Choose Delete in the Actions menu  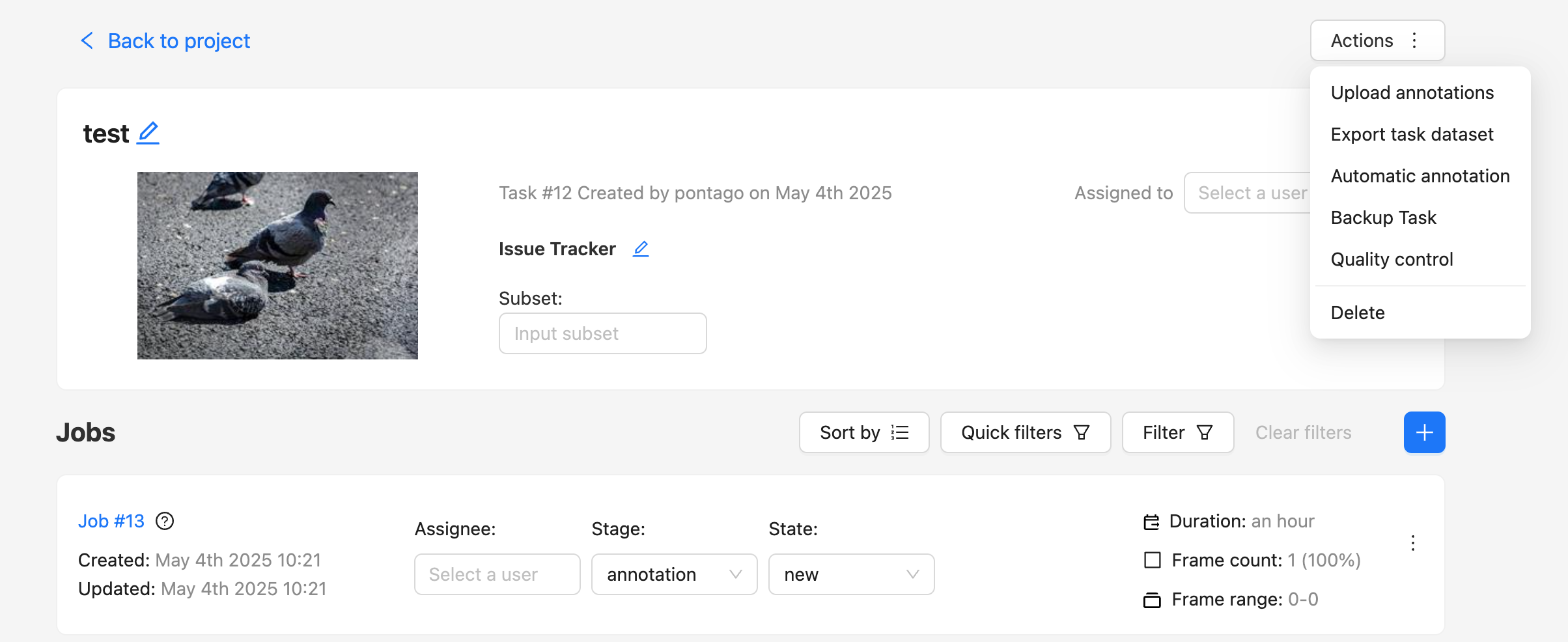pos(1420,313)
